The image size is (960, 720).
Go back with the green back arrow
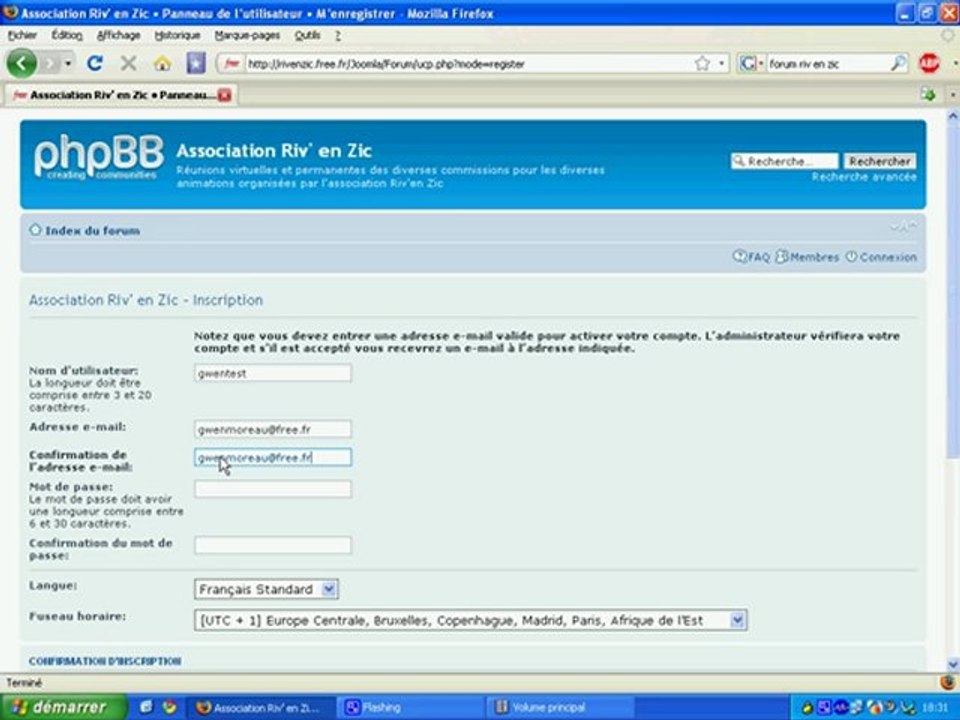22,63
